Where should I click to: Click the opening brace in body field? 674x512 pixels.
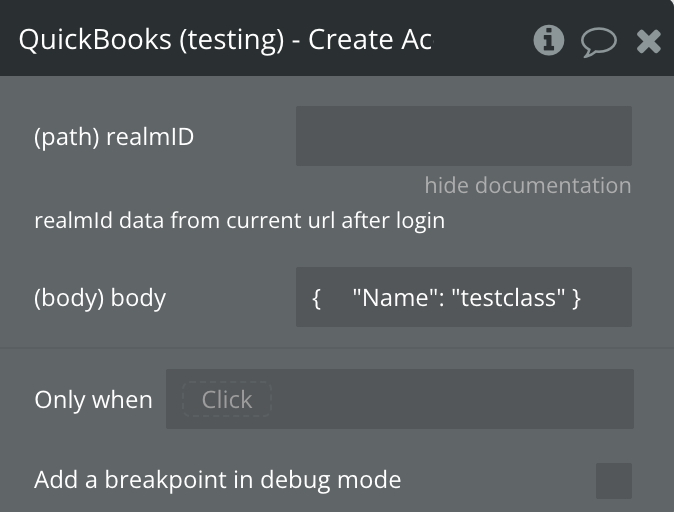click(316, 297)
